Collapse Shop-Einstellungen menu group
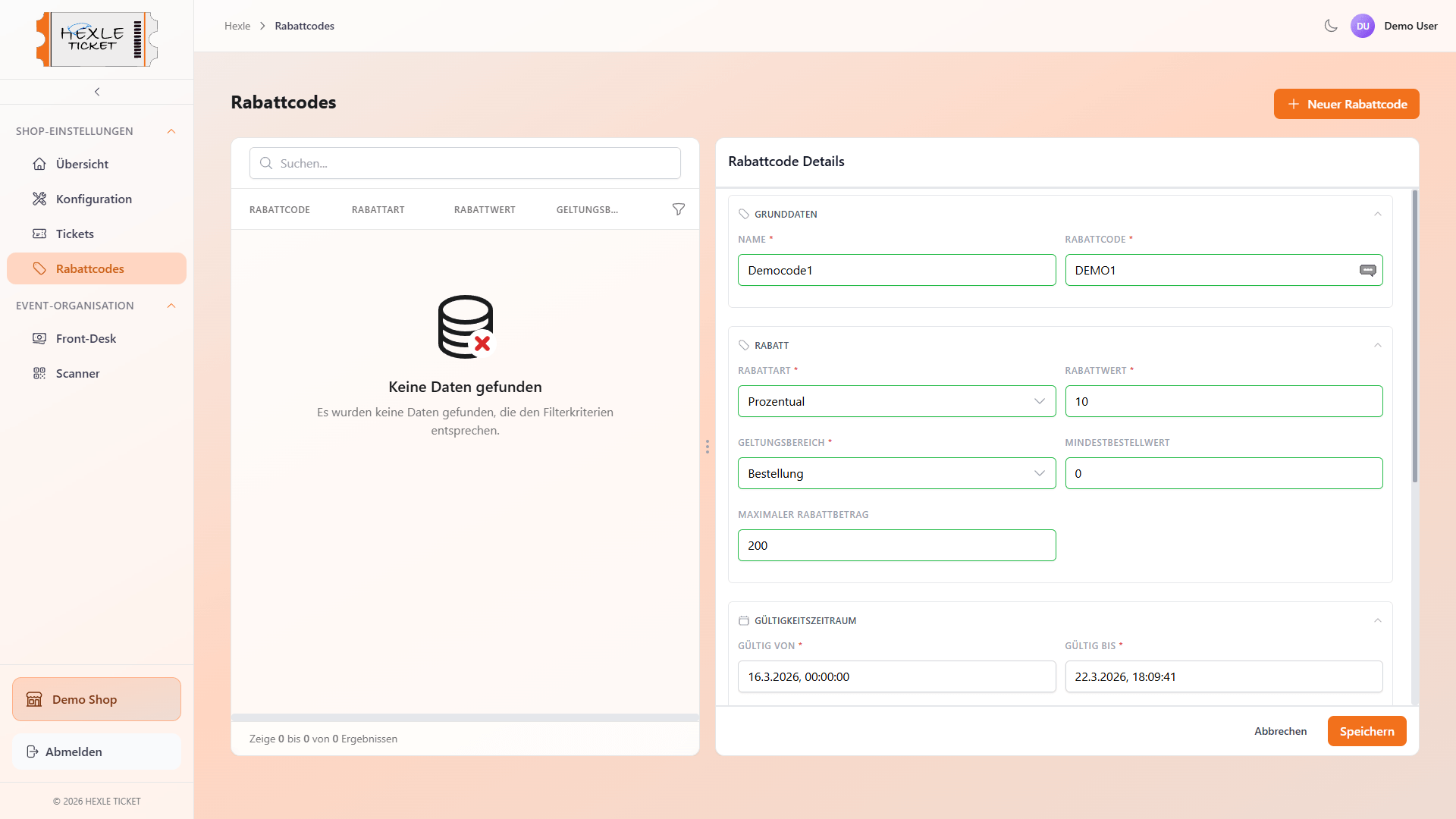 pyautogui.click(x=171, y=131)
